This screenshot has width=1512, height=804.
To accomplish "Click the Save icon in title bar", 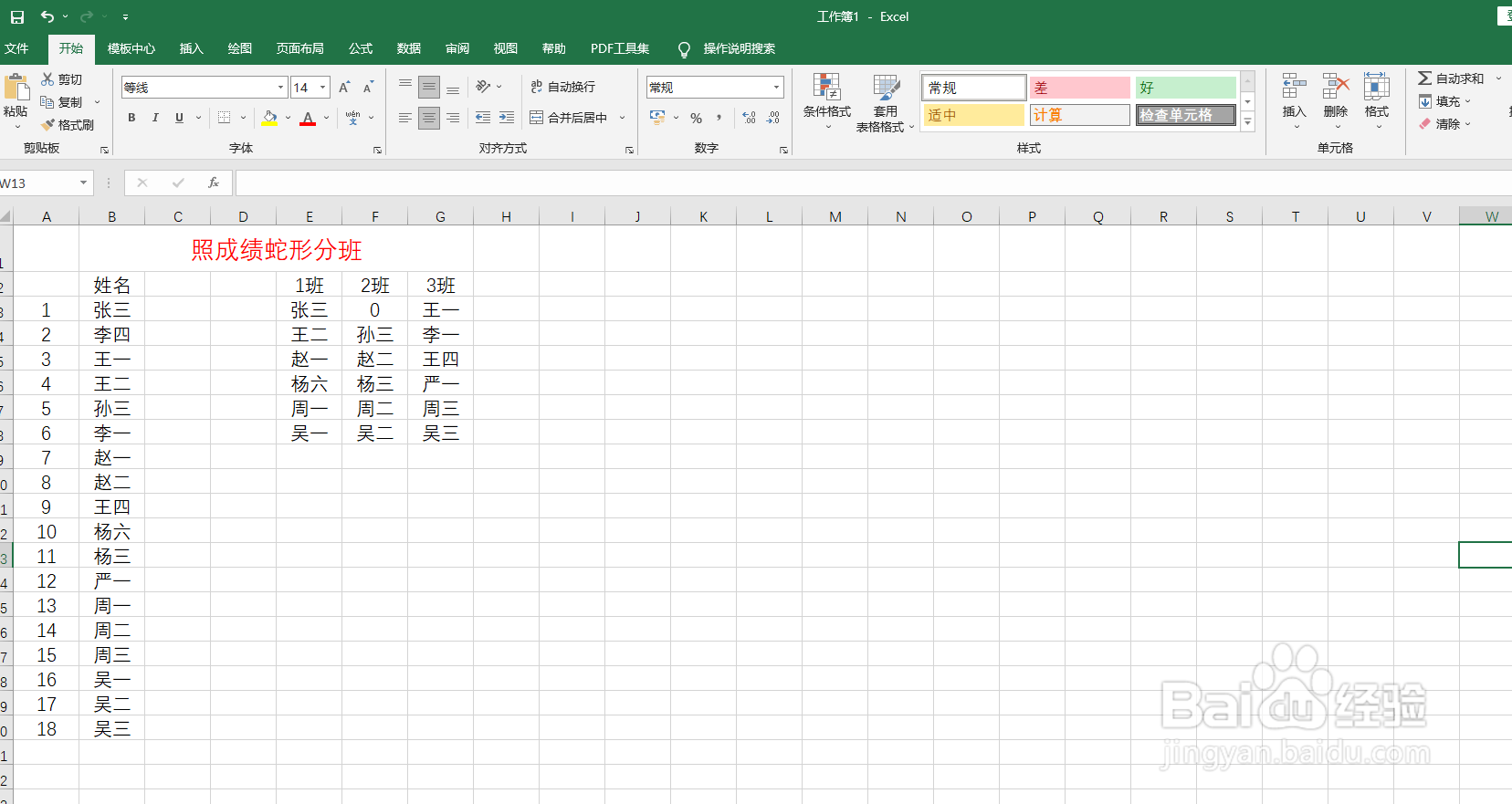I will 17,16.
